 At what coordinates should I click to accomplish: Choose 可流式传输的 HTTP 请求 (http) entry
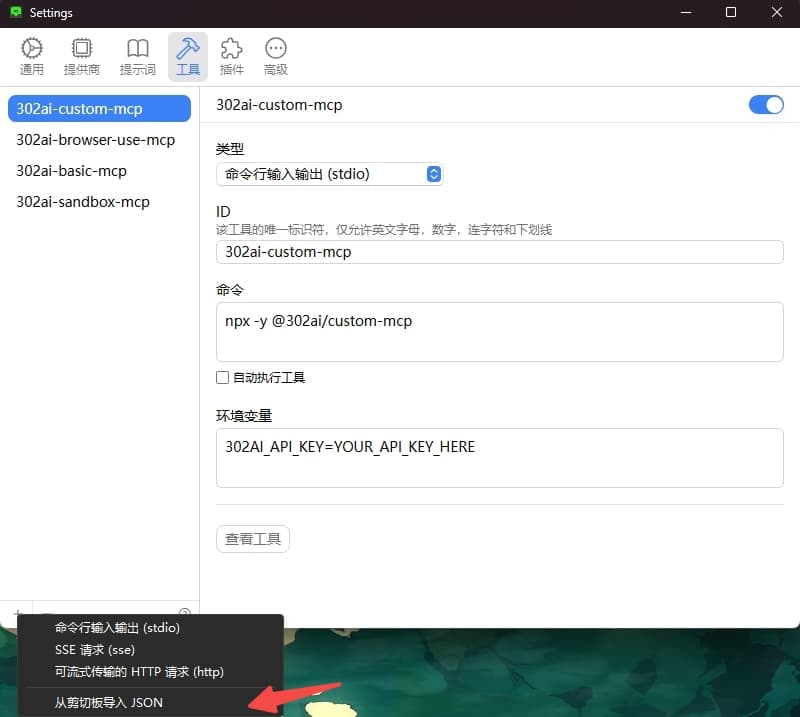click(151, 672)
